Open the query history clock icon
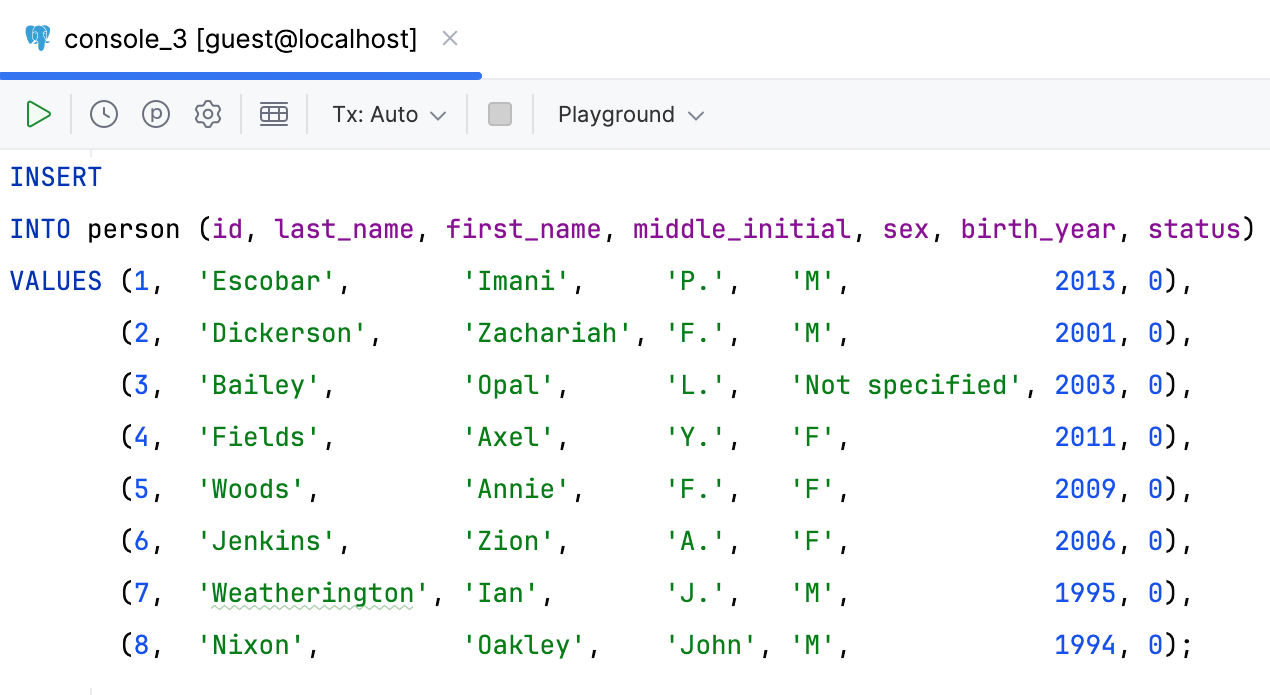The width and height of the screenshot is (1270, 695). coord(104,114)
